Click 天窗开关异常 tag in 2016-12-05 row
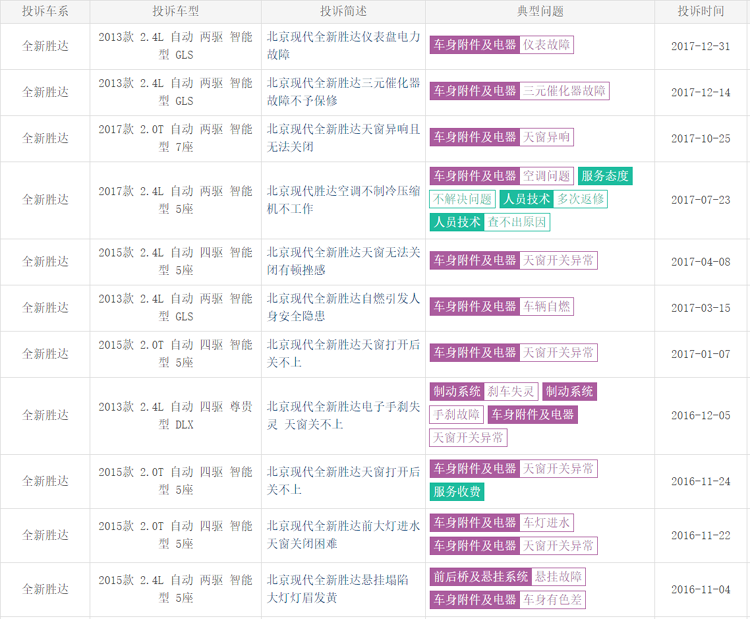The image size is (750, 619). (468, 437)
